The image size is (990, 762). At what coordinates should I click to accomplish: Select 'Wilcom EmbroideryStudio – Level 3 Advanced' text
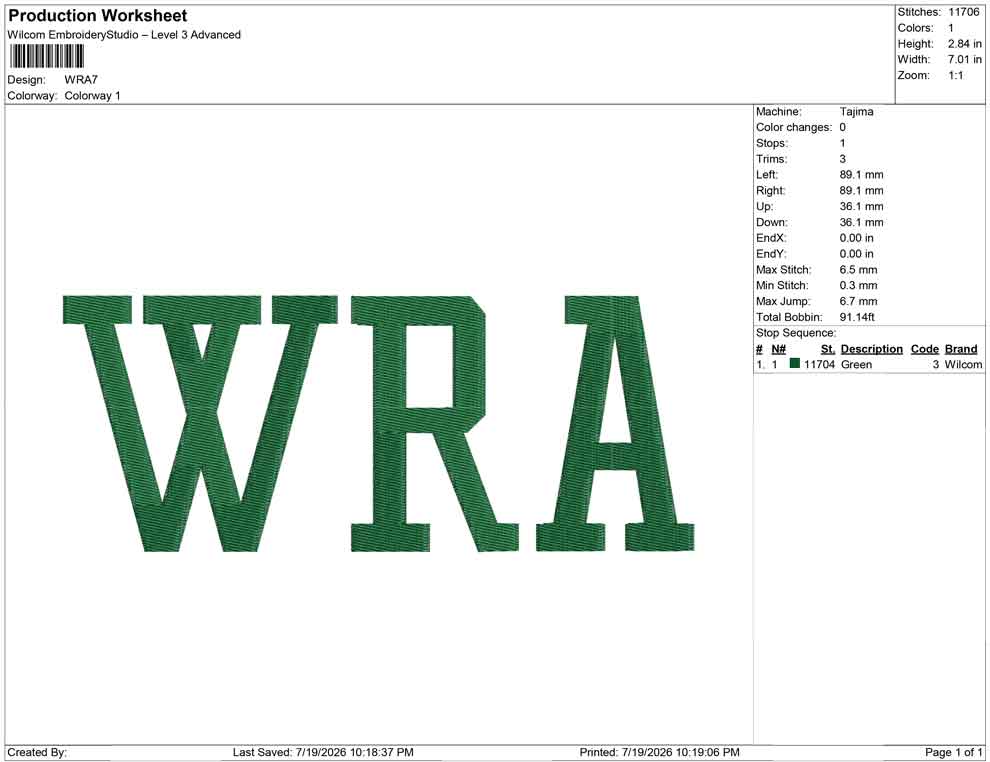tap(124, 35)
